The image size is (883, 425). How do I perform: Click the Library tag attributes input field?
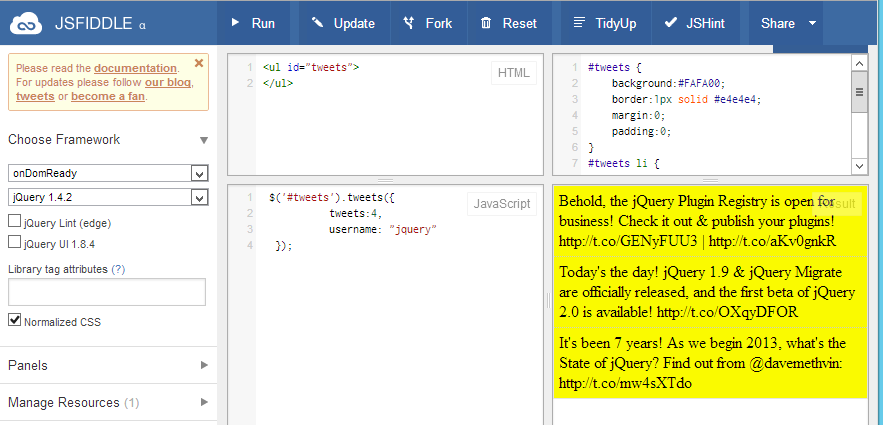pos(107,292)
